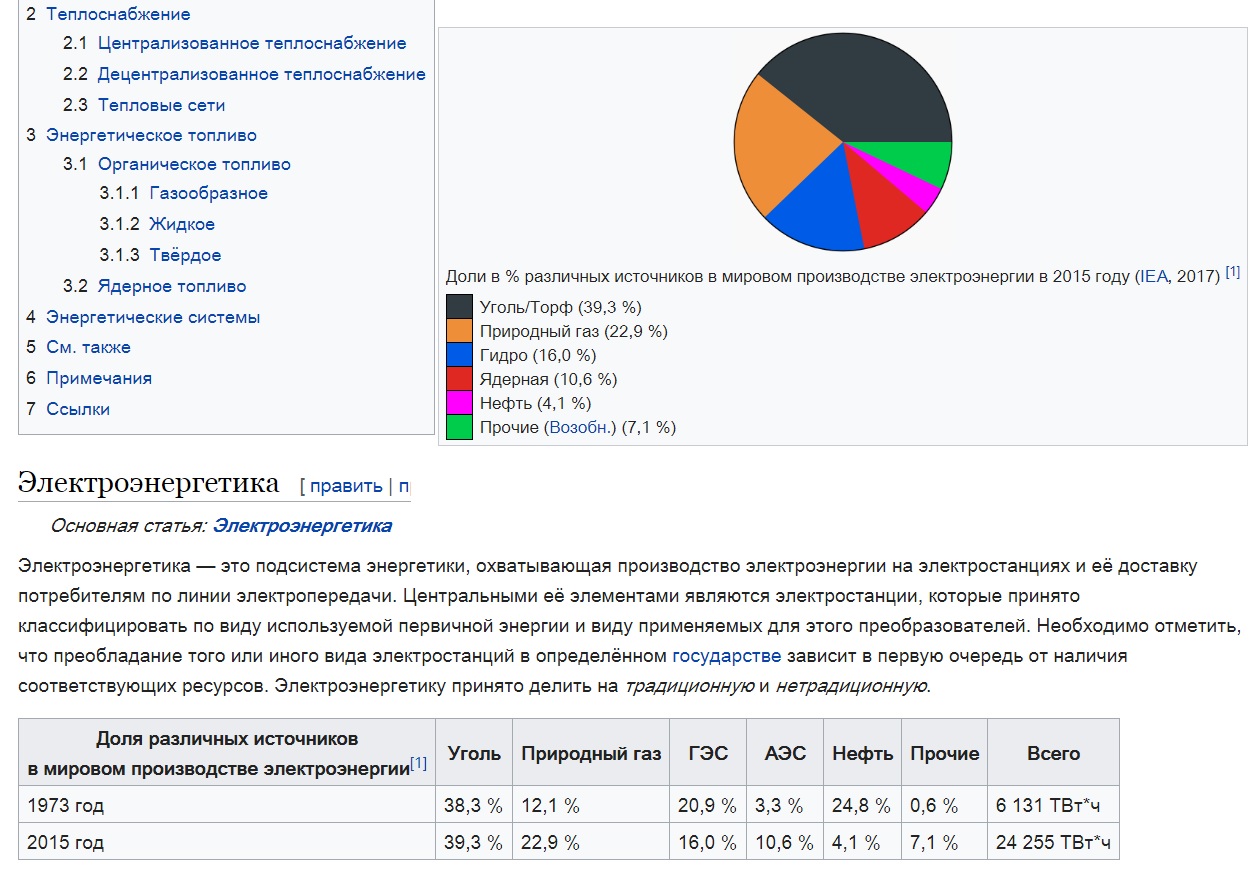The width and height of the screenshot is (1255, 885).
Task: Click the Электроэнергетика section heading
Action: (x=148, y=484)
